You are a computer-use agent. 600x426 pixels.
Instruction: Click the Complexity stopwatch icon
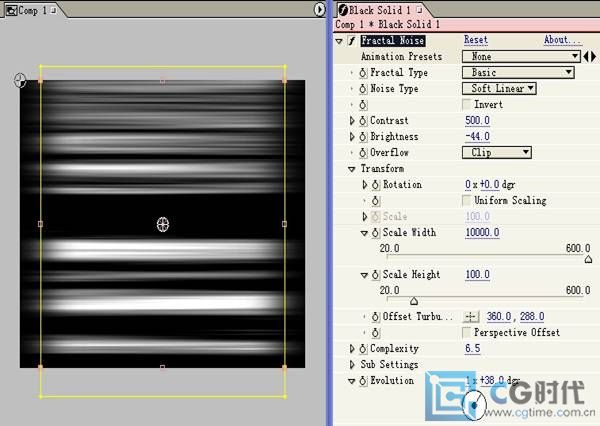click(363, 349)
